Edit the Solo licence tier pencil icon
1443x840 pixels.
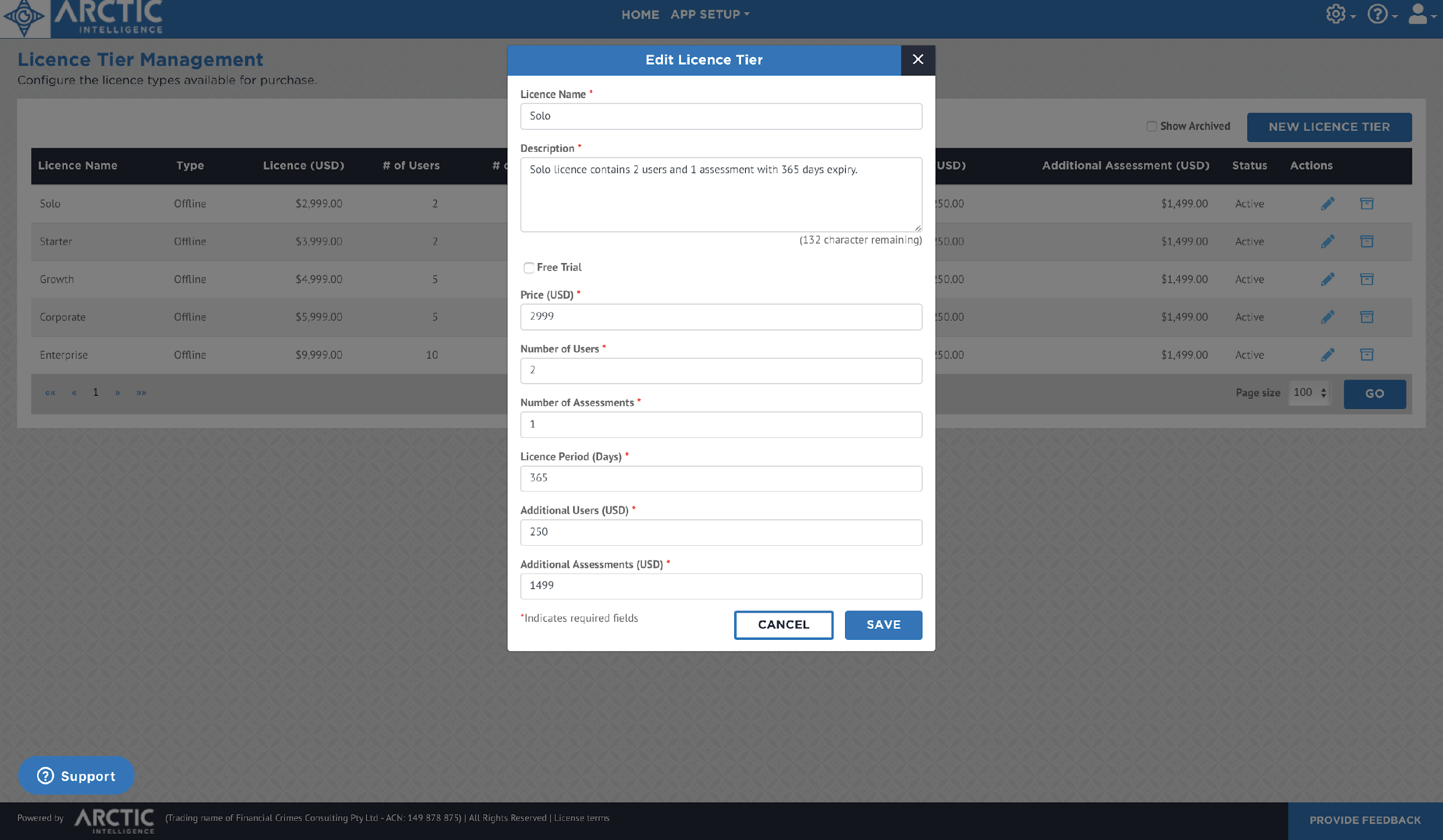point(1328,204)
